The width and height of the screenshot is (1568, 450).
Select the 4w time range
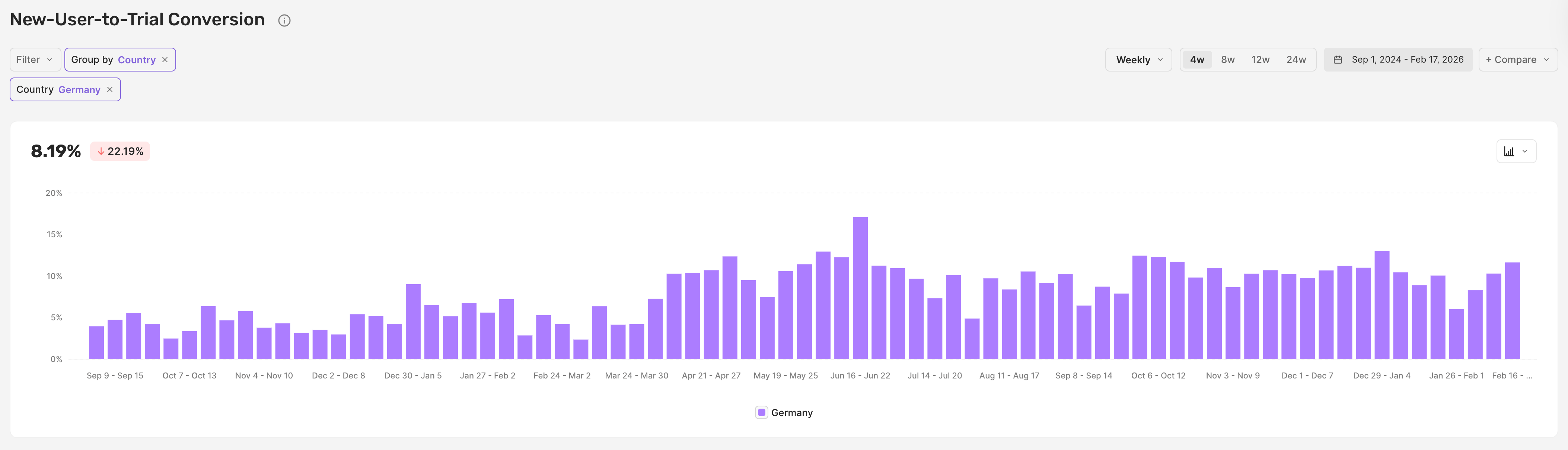point(1197,60)
